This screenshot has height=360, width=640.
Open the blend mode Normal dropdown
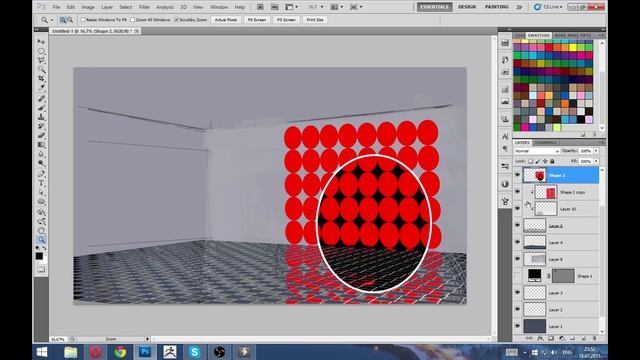pyautogui.click(x=536, y=151)
